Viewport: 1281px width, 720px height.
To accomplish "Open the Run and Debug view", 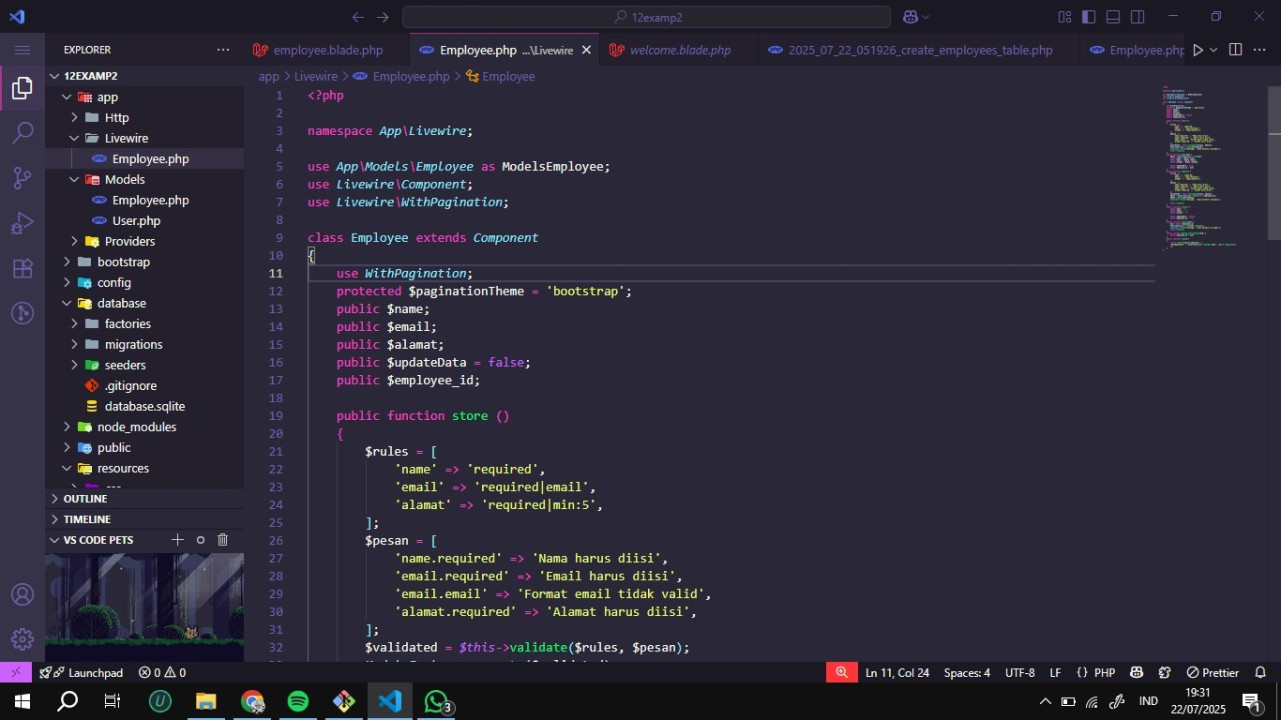I will click(x=22, y=223).
